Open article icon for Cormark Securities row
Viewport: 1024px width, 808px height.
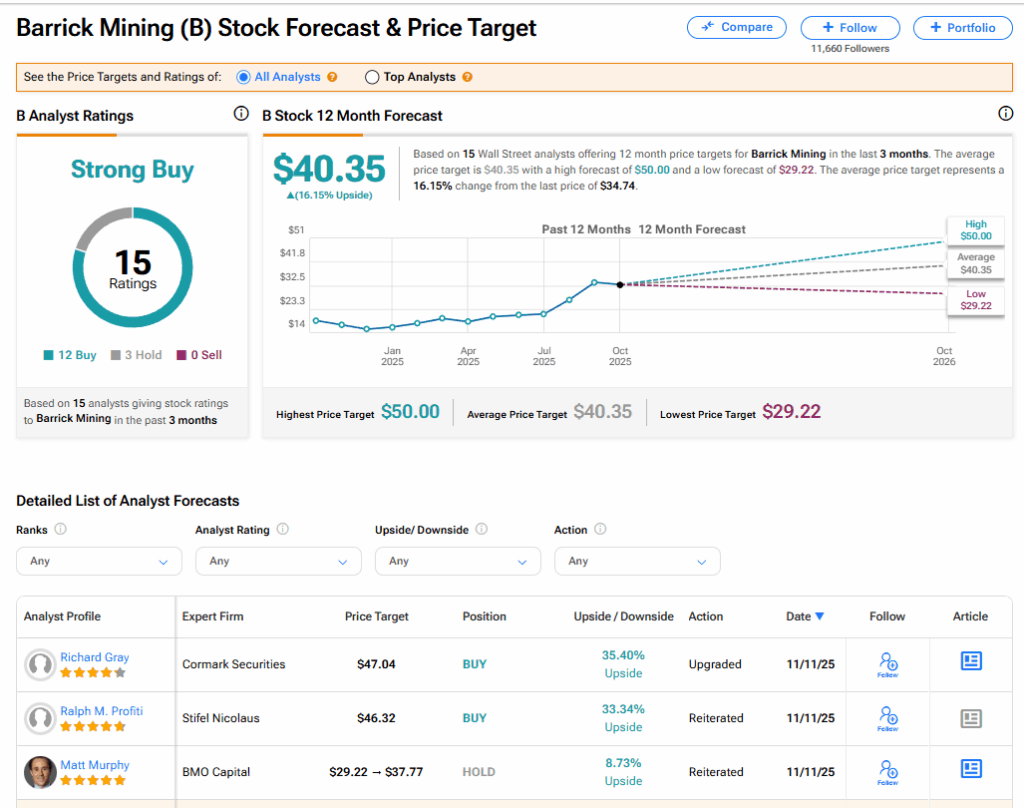(x=970, y=662)
